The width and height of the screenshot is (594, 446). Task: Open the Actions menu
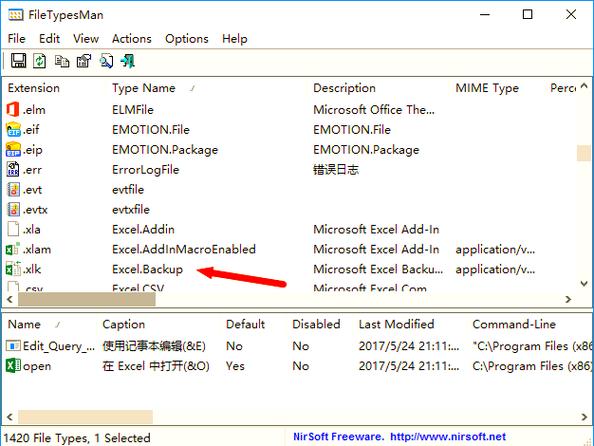coord(131,39)
